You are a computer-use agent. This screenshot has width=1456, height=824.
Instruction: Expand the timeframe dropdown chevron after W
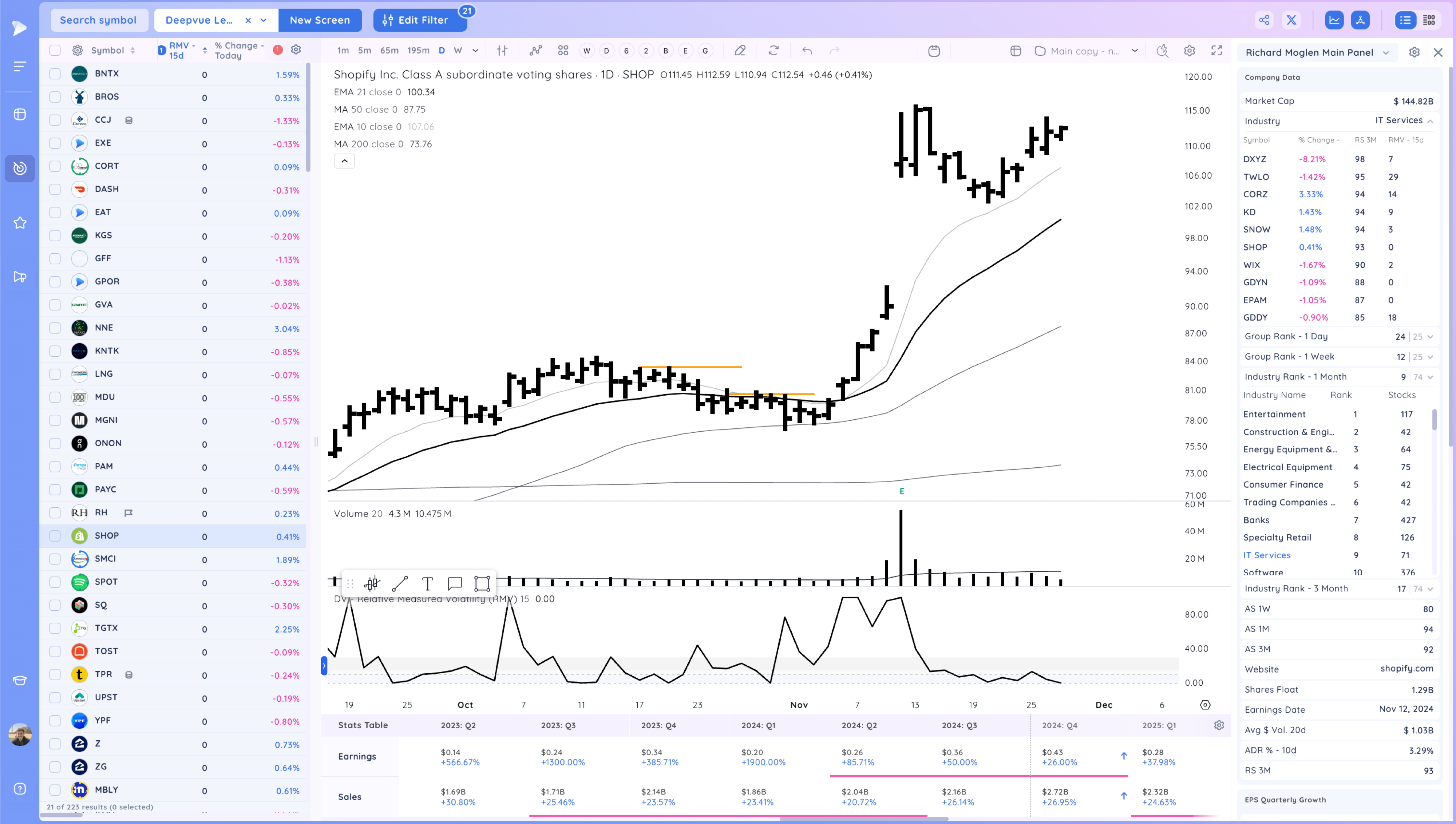[x=475, y=51]
